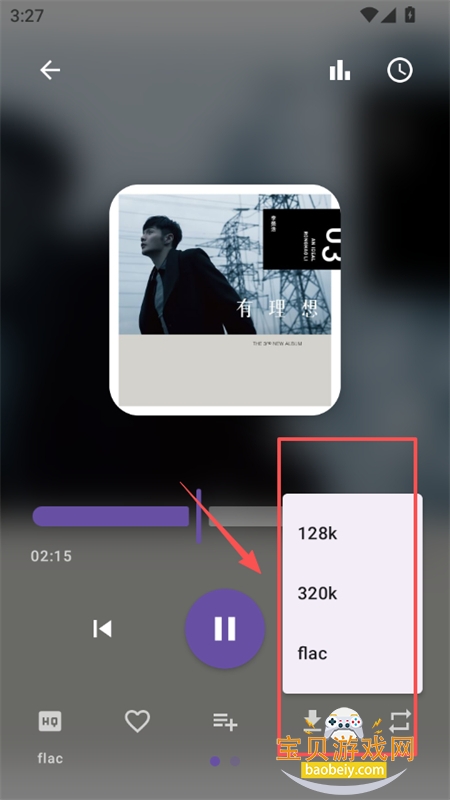Toggle the repeat mode icon

[399, 721]
